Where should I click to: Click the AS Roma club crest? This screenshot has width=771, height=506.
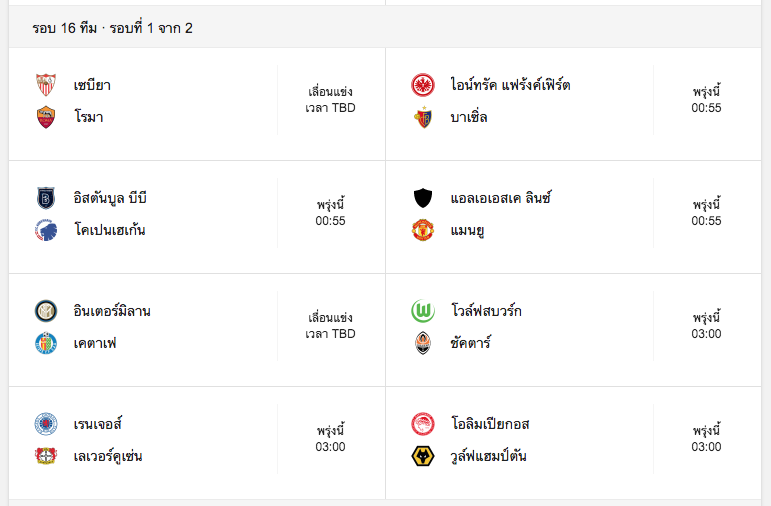(x=46, y=117)
